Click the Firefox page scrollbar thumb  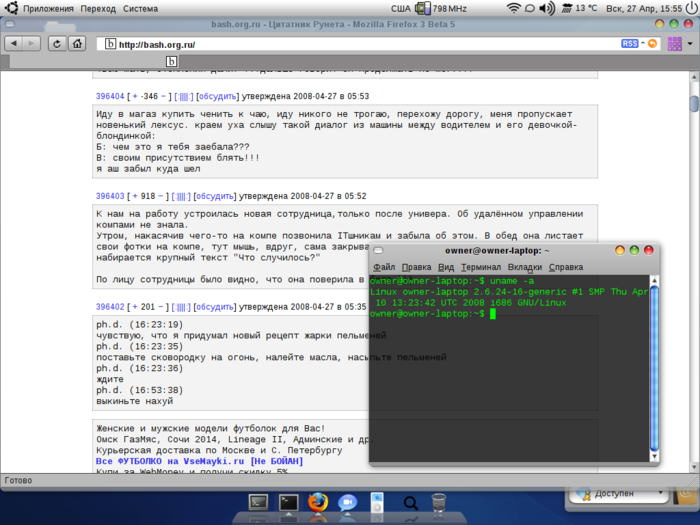(694, 103)
